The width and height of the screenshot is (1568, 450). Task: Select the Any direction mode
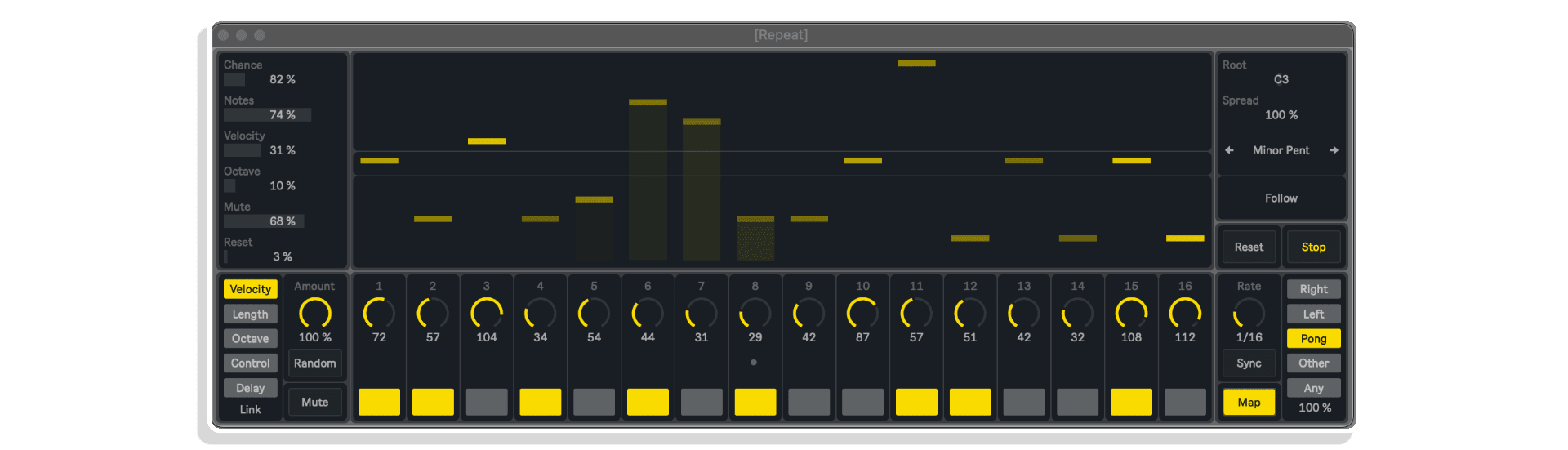(x=1313, y=388)
